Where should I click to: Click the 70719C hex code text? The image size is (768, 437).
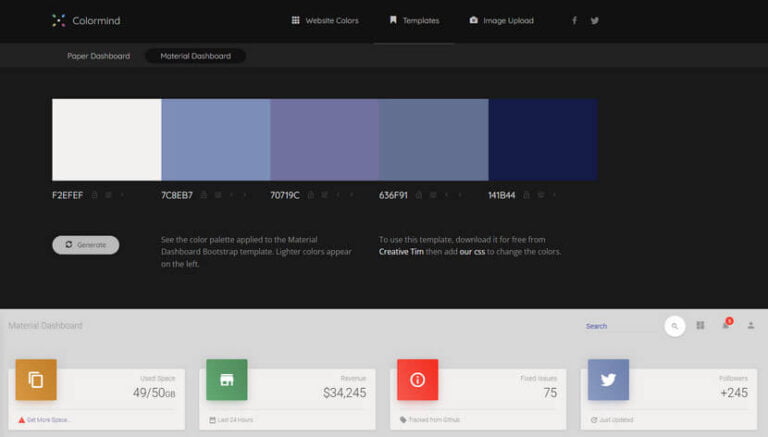(x=285, y=195)
